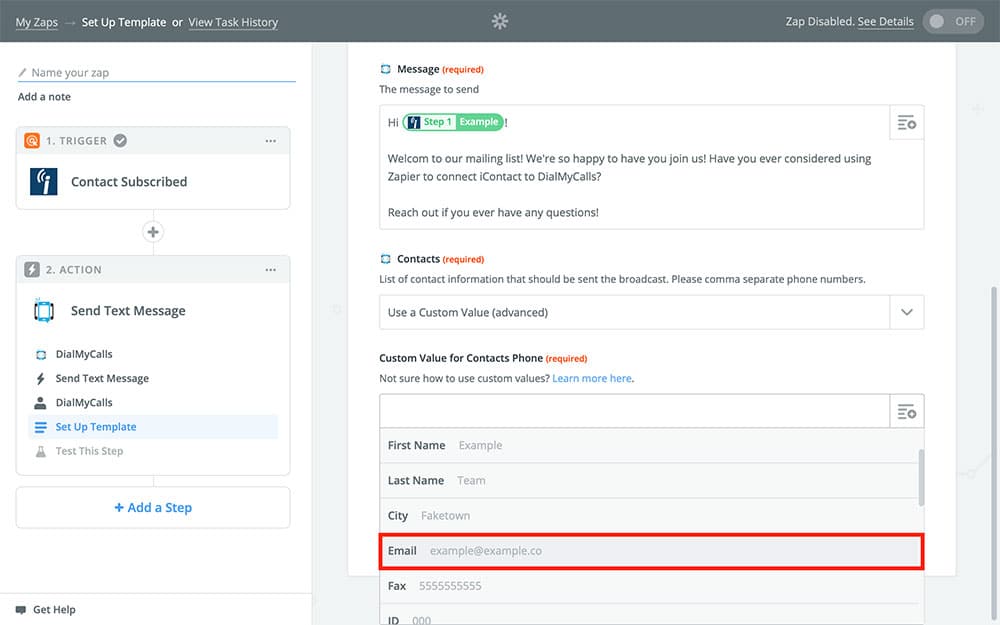The height and width of the screenshot is (625, 1000).
Task: Click See Details link for disabled Zap
Action: coord(885,22)
